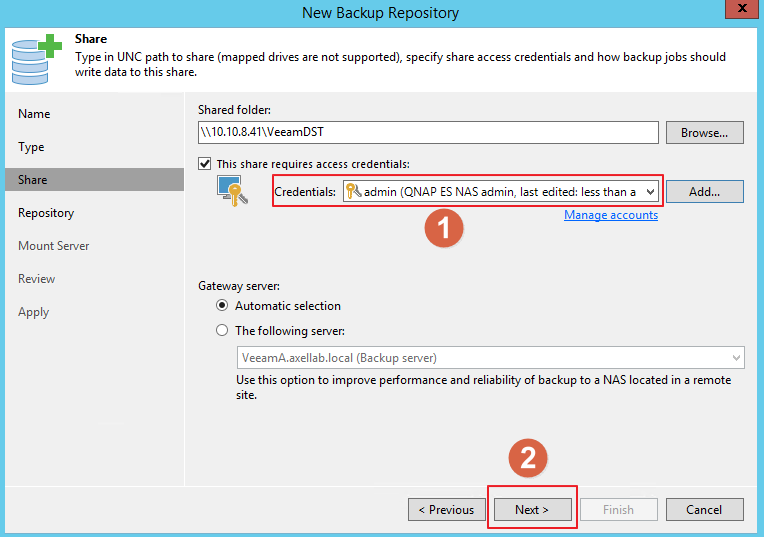Screen dimensions: 764x537
Task: Click the key icon inside Credentials field
Action: point(353,191)
